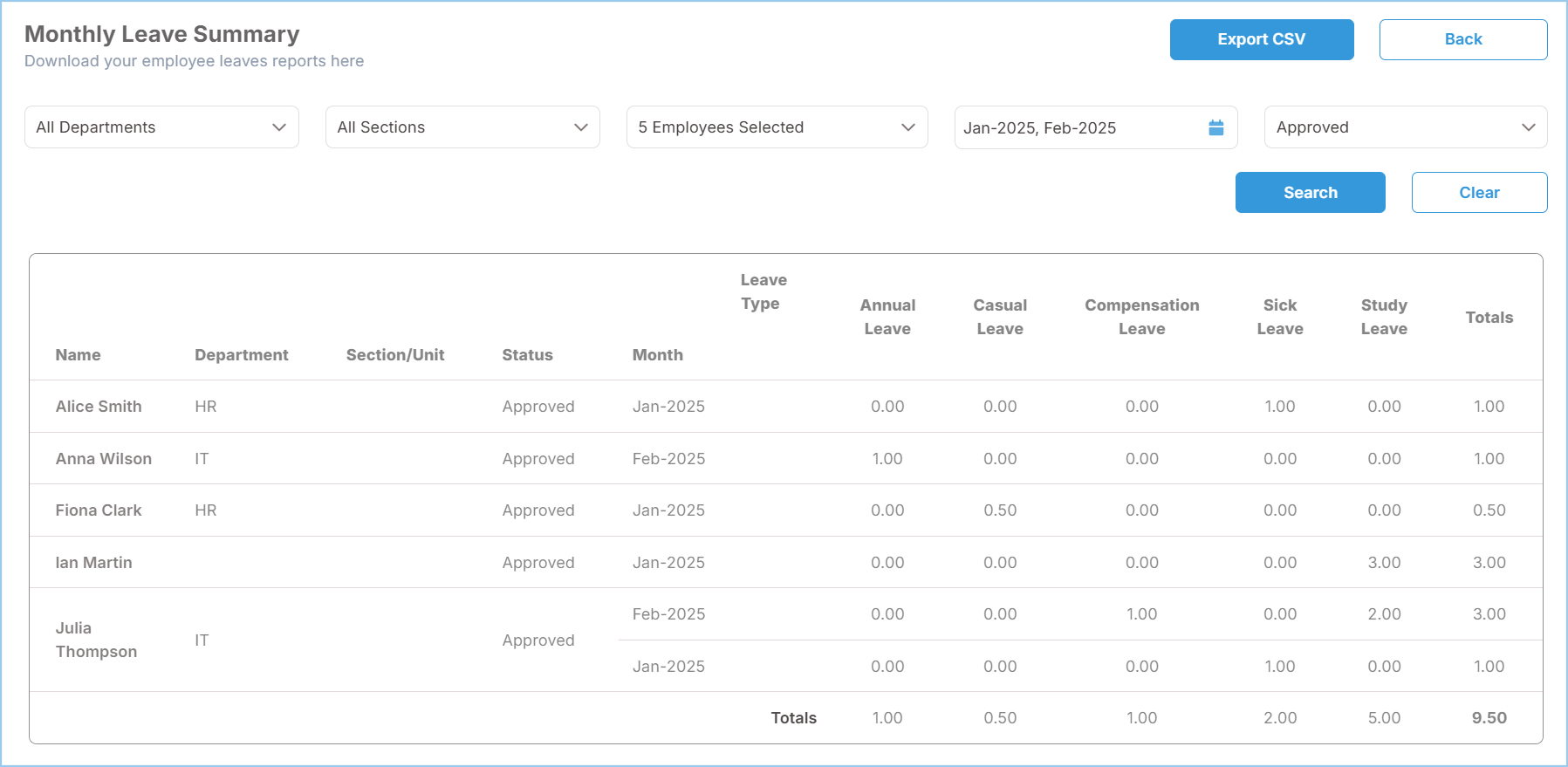Open the 5 Employees Selected dropdown
Screen dimensions: 1568x767
coord(777,127)
